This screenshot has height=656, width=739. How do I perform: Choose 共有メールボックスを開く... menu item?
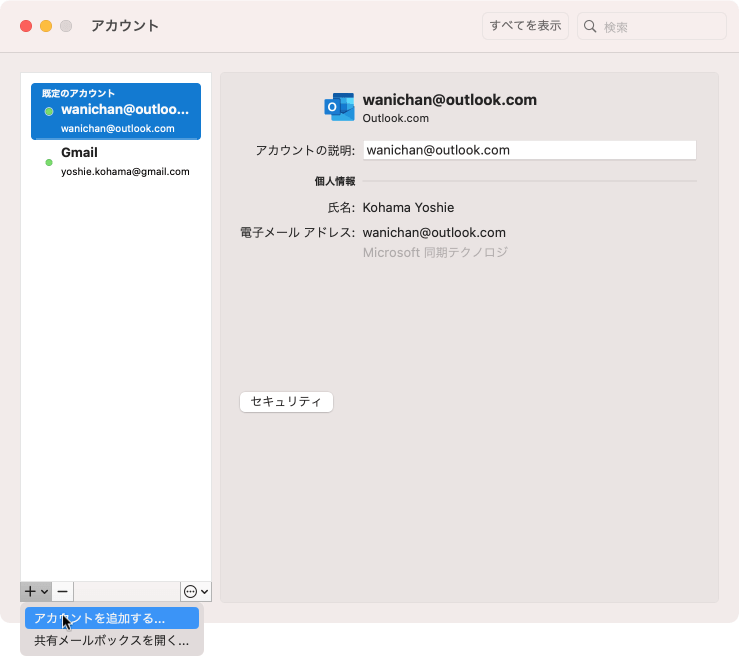(x=112, y=640)
